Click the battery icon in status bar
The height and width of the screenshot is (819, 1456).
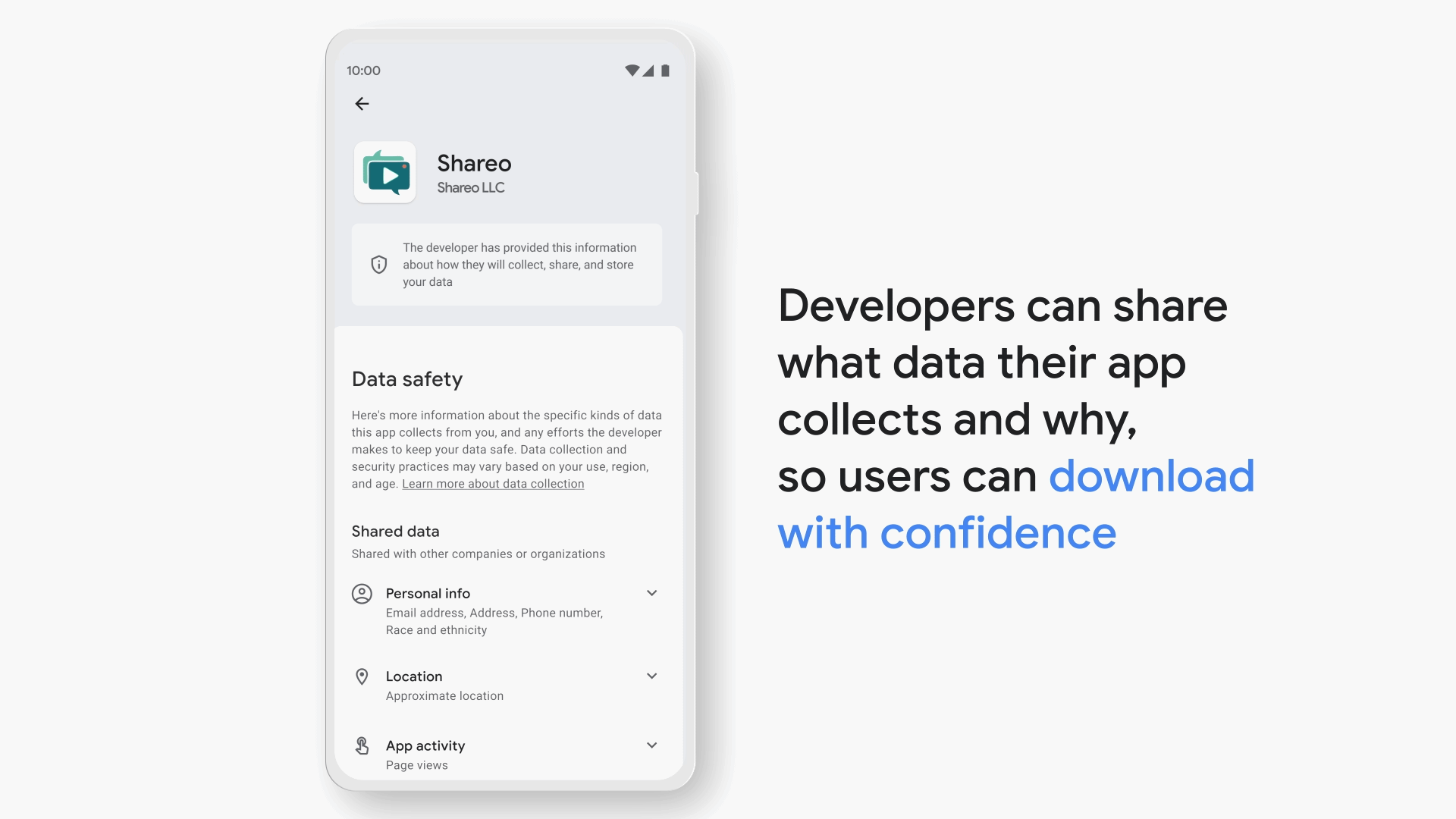pos(665,70)
